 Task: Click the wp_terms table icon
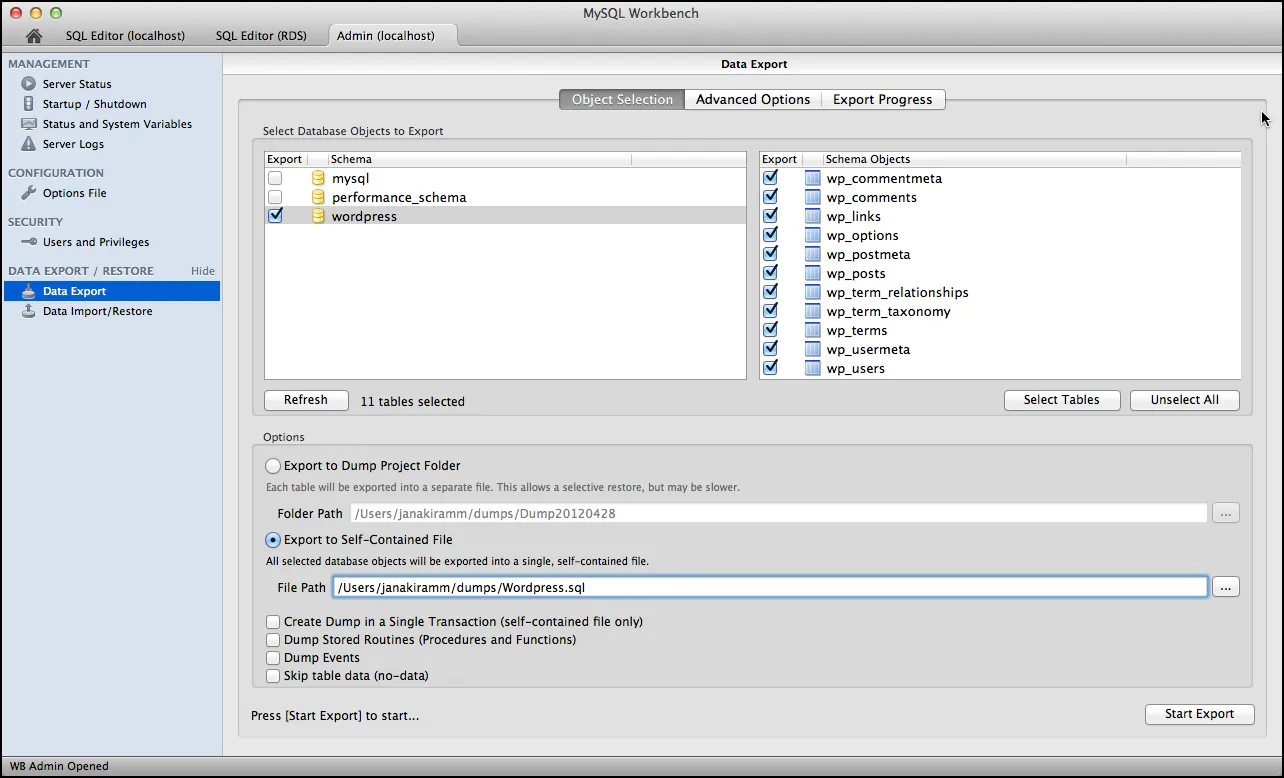(812, 330)
